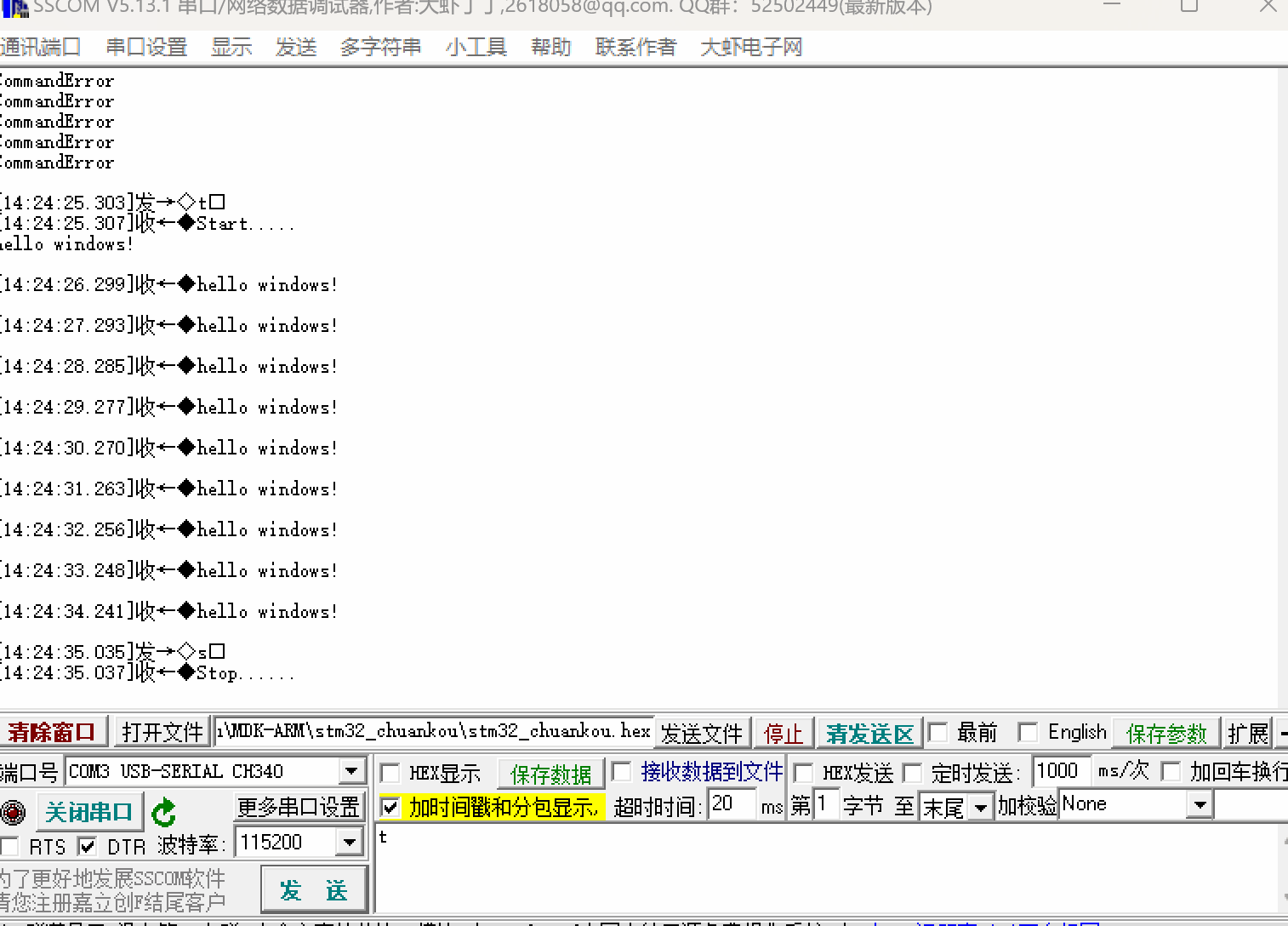Image resolution: width=1288 pixels, height=926 pixels.
Task: Click the 1000 ms timed-send interval field
Action: click(x=1061, y=771)
